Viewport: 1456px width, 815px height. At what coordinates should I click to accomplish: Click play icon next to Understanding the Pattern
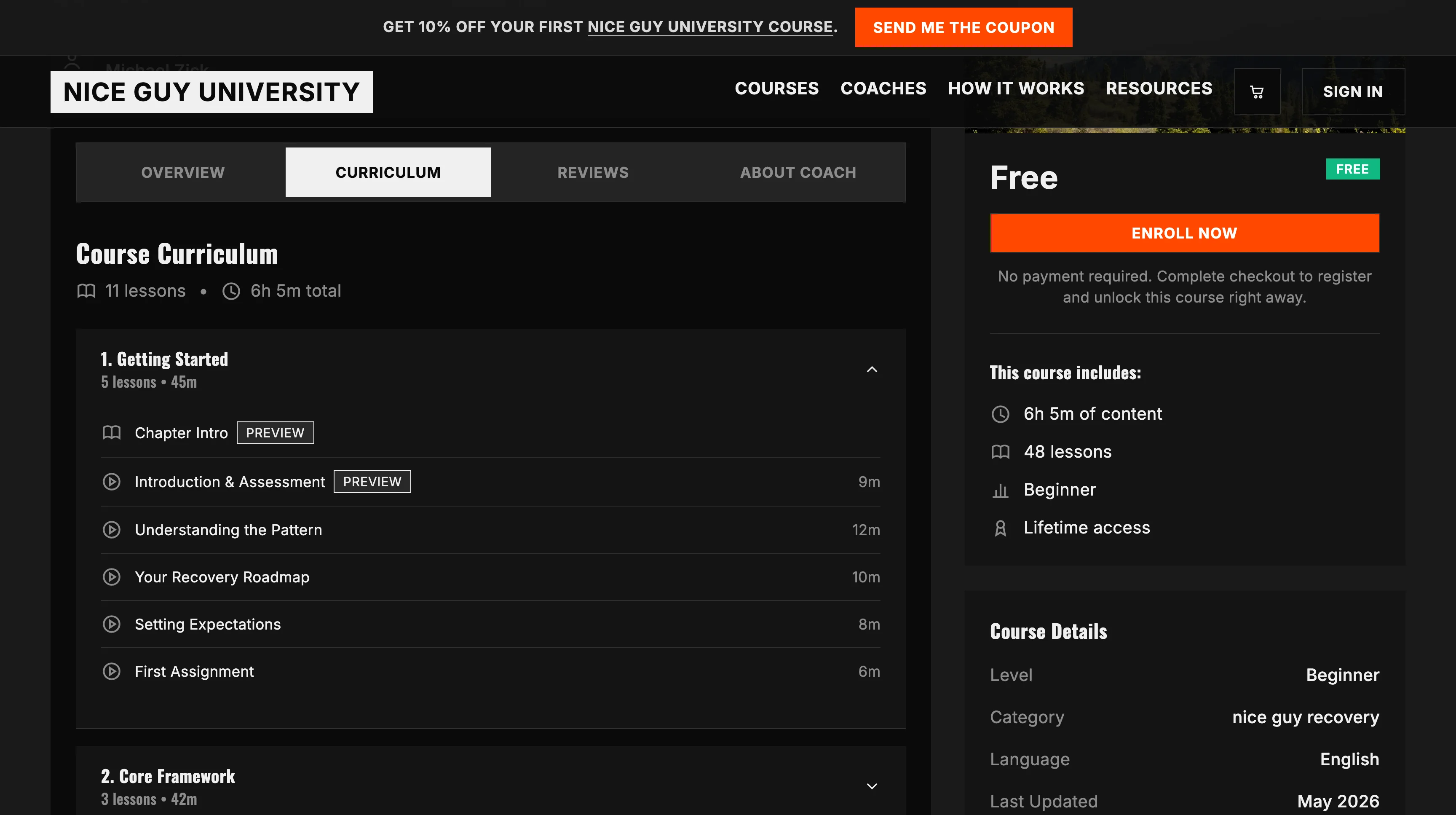click(x=111, y=530)
